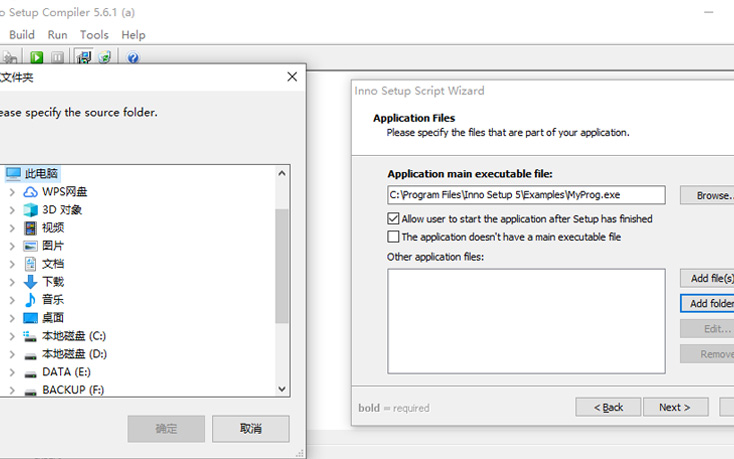Expand the 视频 tree node

[12, 228]
